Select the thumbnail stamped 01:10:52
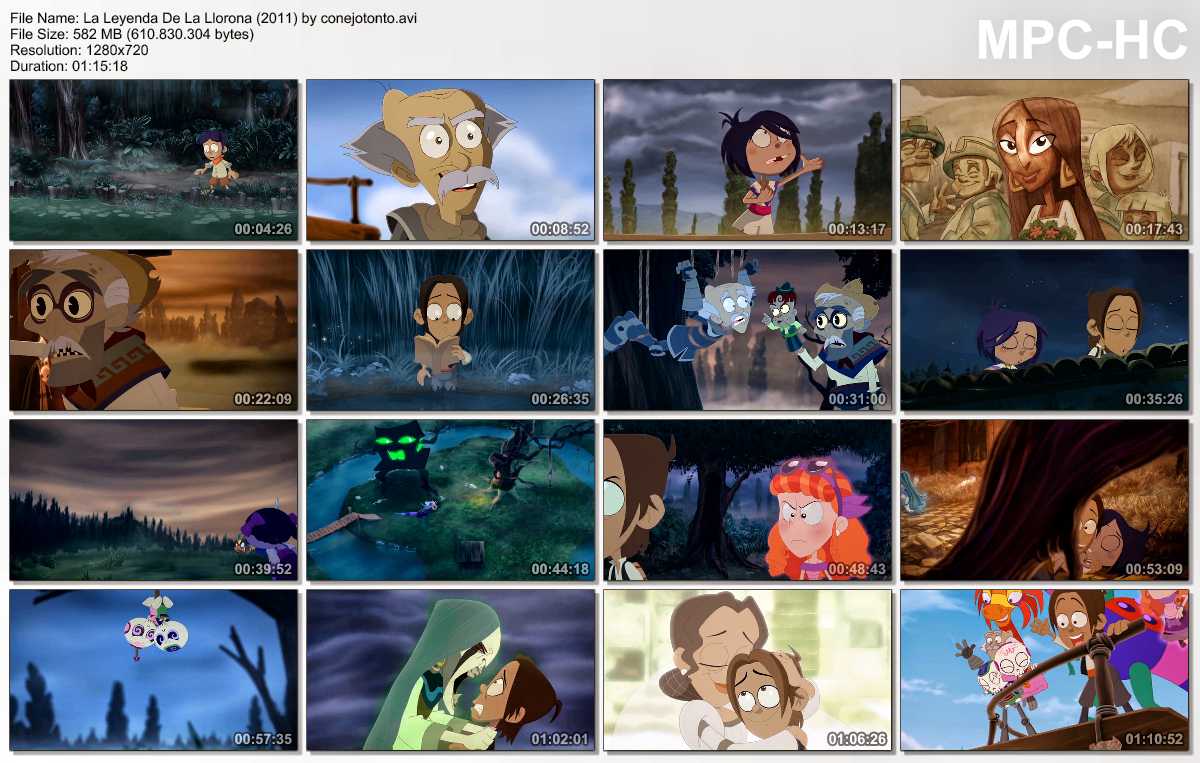This screenshot has width=1200, height=763. [x=1044, y=670]
